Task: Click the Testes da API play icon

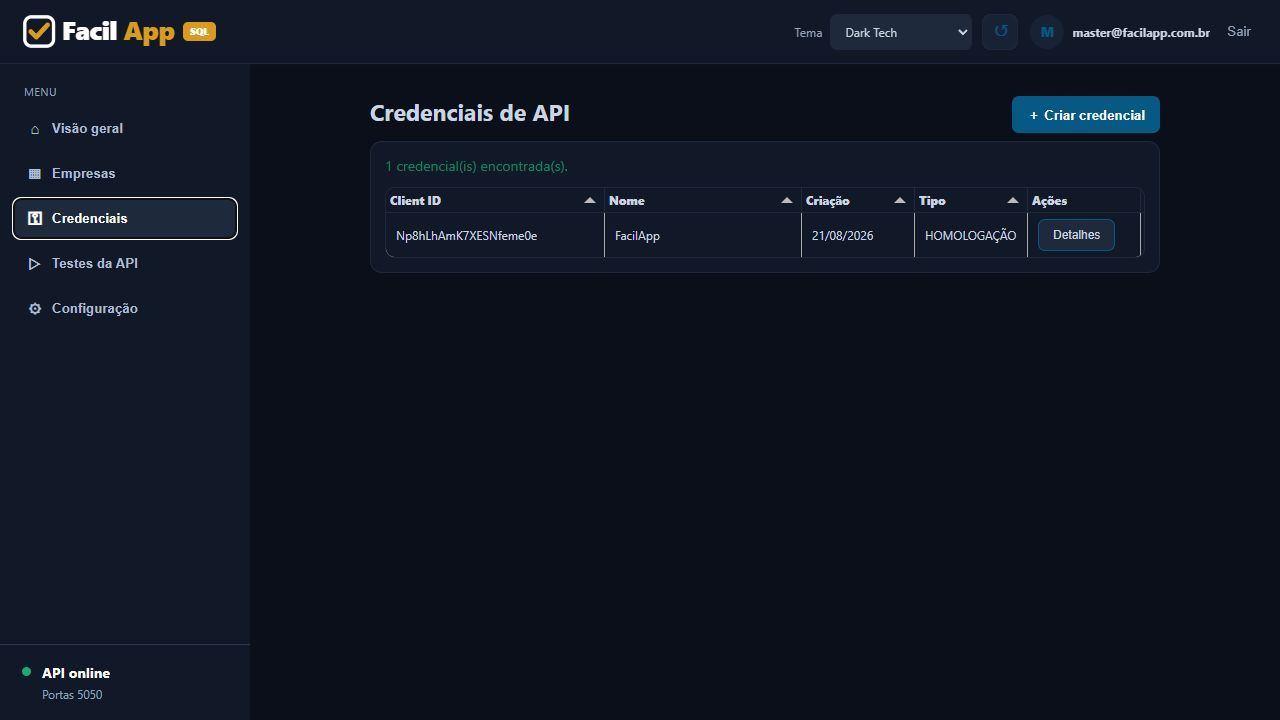Action: (x=35, y=264)
